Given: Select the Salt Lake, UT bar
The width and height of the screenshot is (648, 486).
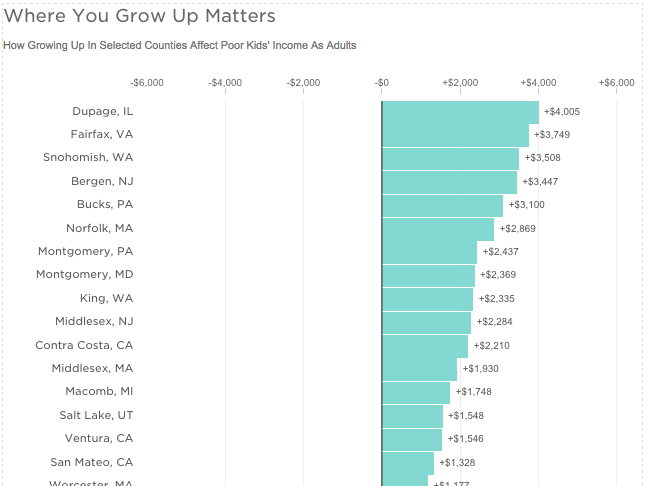Looking at the screenshot, I should pos(412,415).
